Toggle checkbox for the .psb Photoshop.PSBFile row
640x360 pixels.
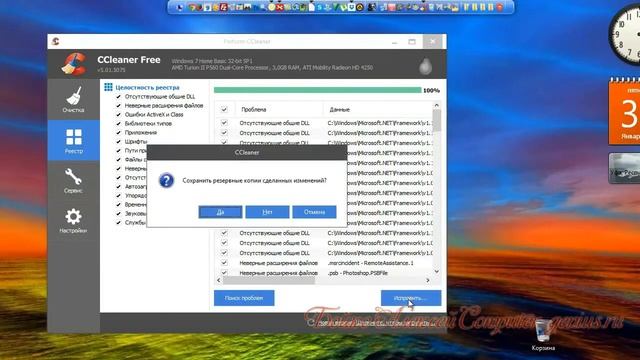pos(224,273)
